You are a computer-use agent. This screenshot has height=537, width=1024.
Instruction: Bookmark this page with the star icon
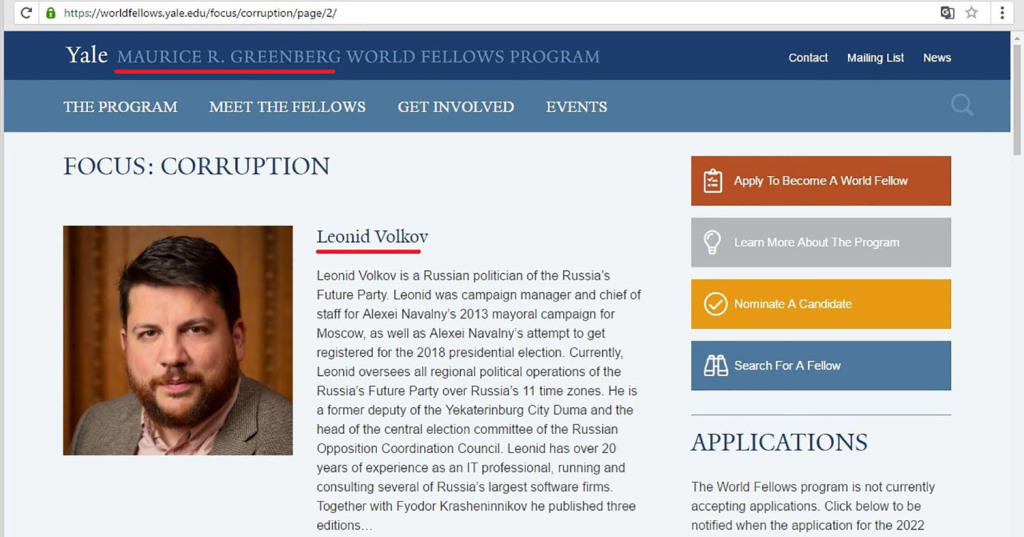coord(972,13)
